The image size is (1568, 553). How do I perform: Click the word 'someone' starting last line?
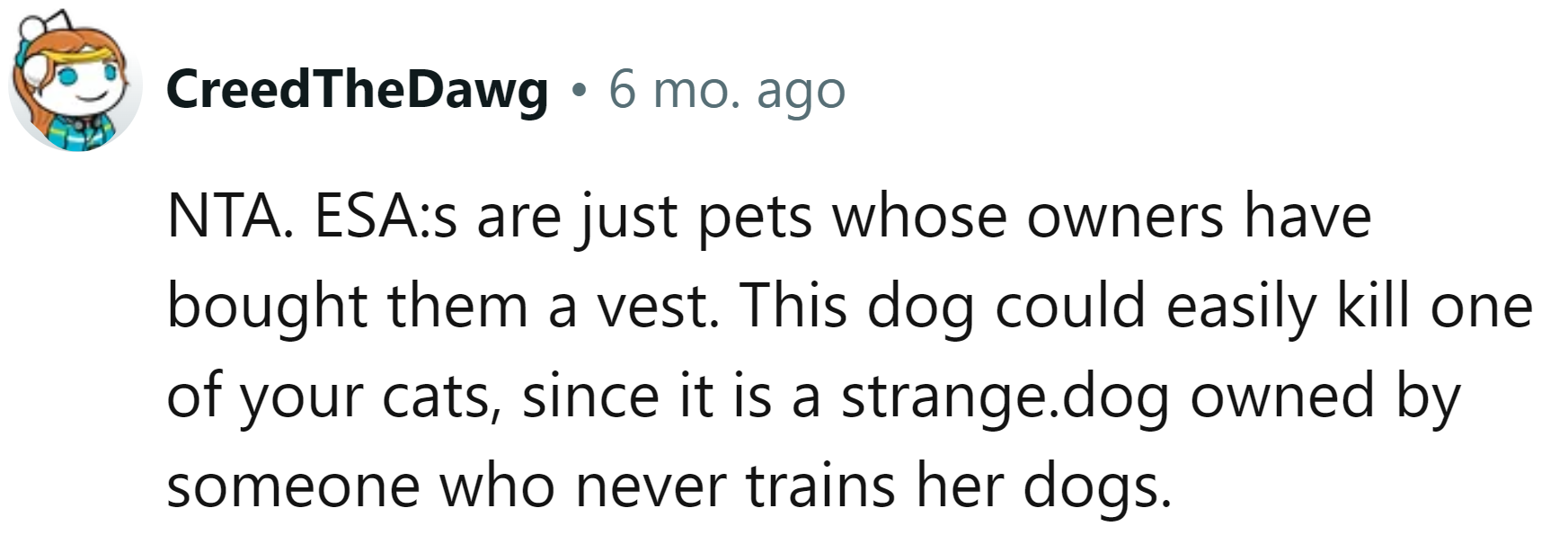293,487
